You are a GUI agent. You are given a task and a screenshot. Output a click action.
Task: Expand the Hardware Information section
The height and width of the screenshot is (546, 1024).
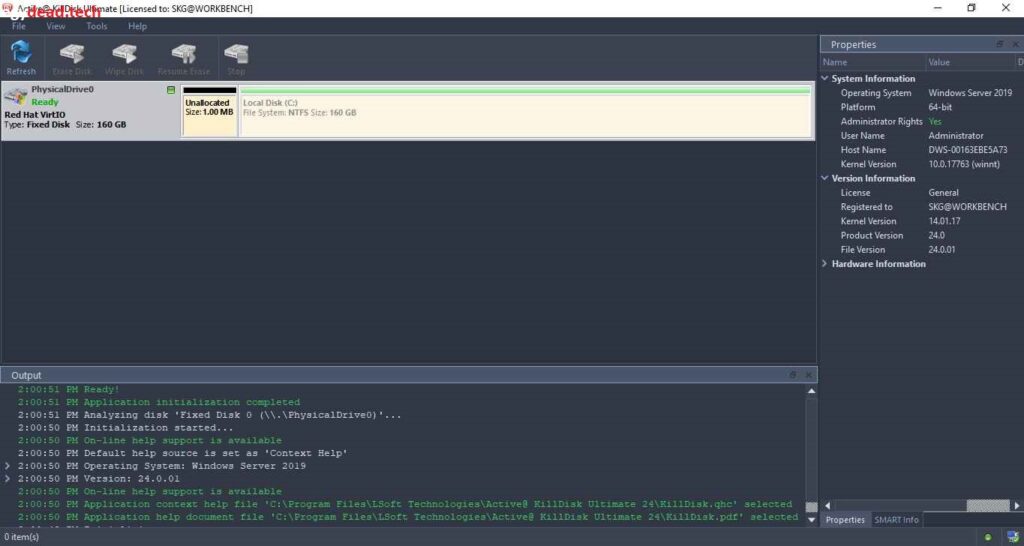825,264
